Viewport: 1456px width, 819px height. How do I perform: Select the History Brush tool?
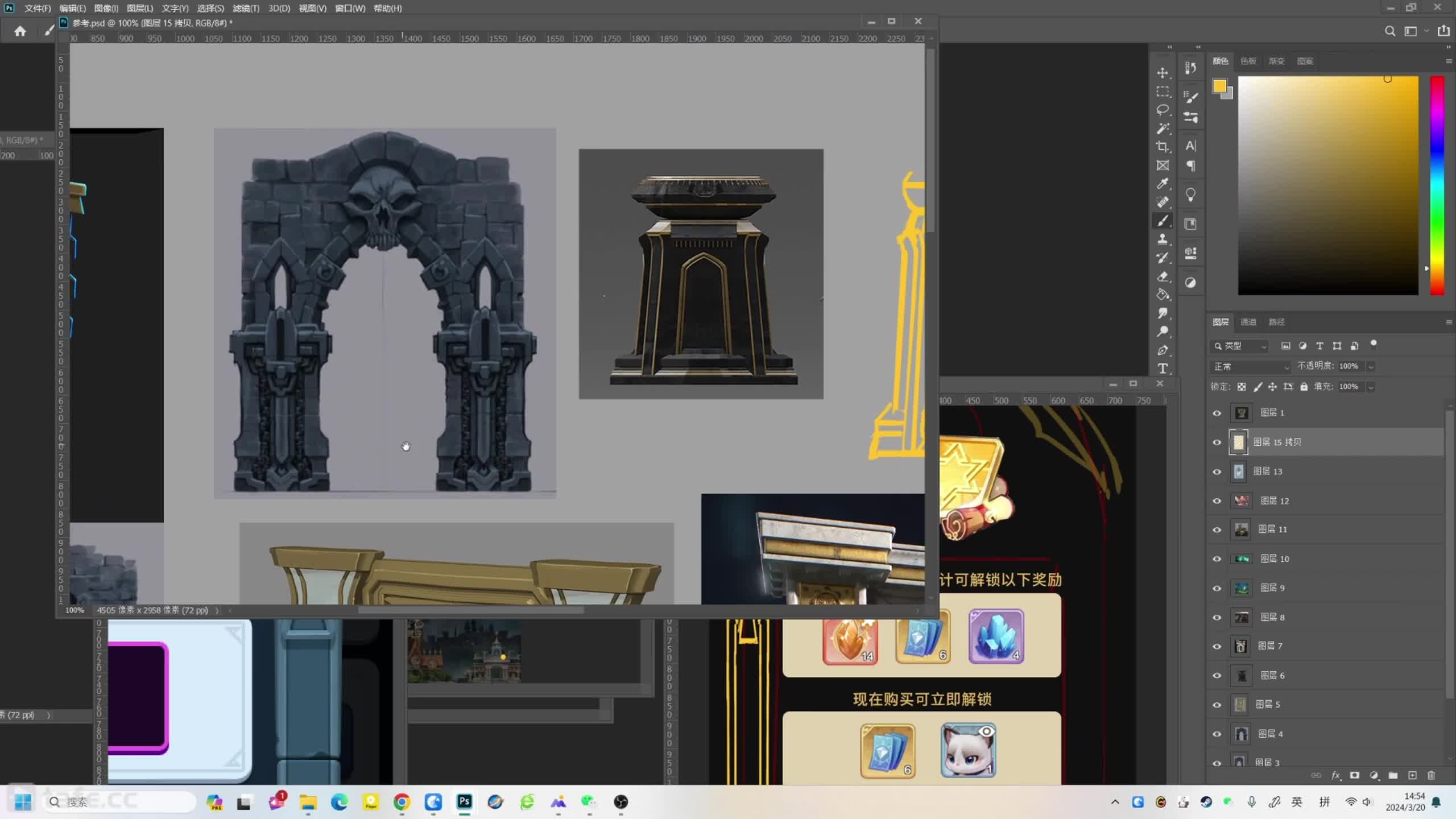click(x=1163, y=258)
